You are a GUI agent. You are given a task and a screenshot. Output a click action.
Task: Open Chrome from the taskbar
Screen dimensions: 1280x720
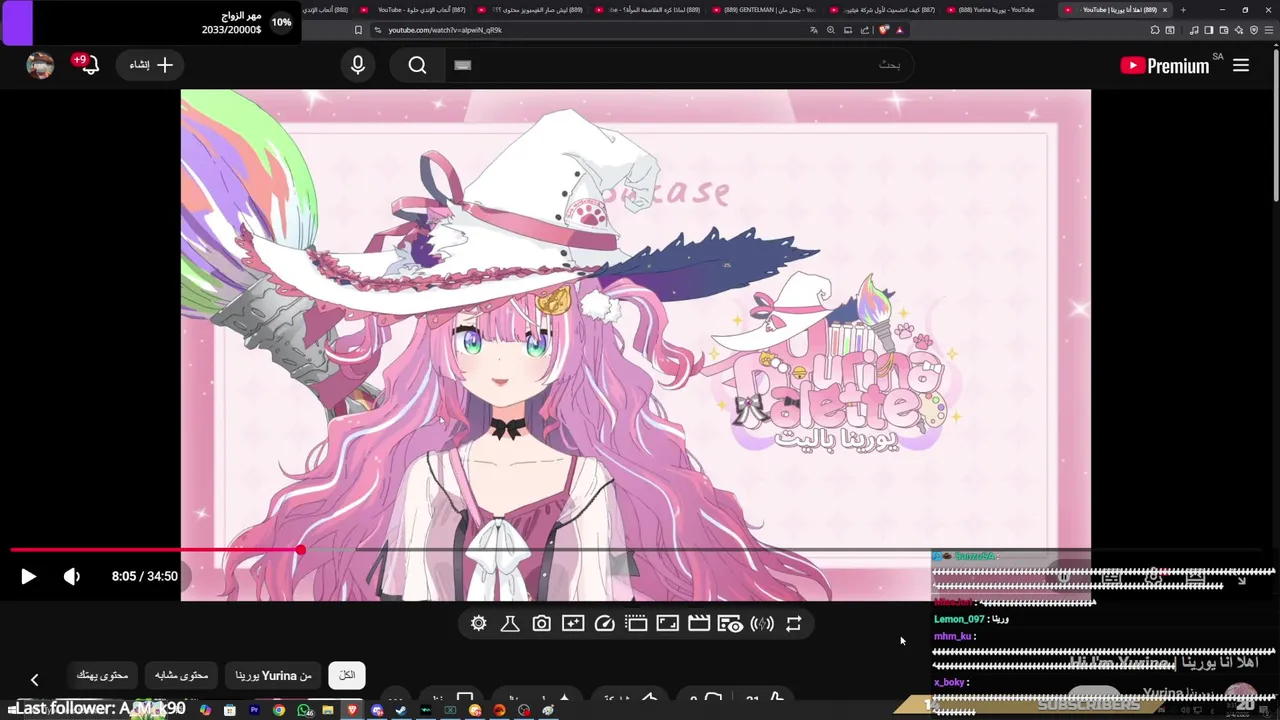click(x=279, y=710)
